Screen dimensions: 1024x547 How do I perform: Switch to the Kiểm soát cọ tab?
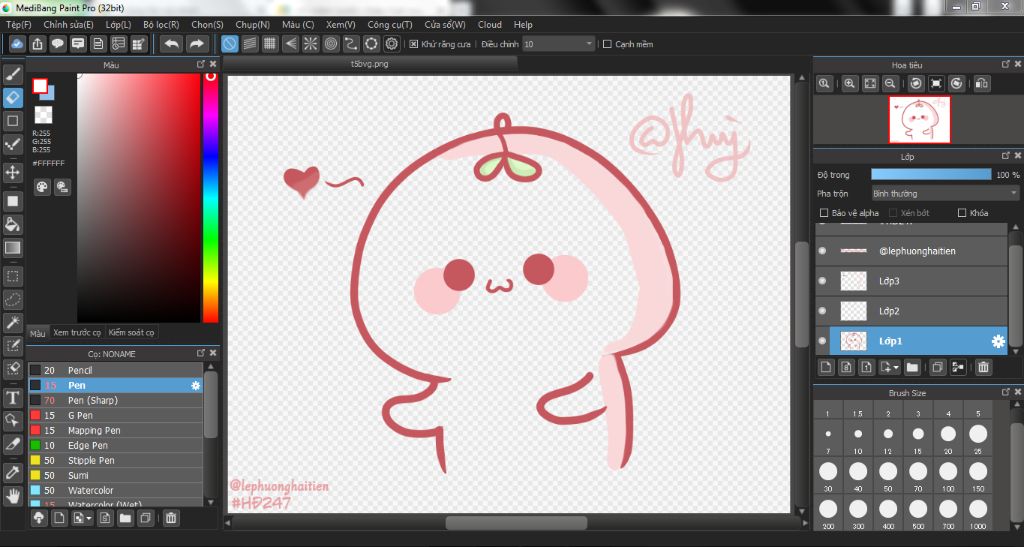tap(131, 333)
